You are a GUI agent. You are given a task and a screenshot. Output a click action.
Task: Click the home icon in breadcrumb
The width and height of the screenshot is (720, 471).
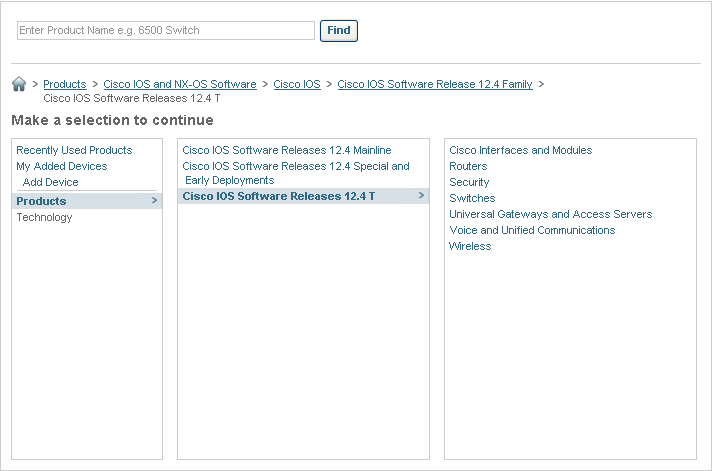click(19, 84)
